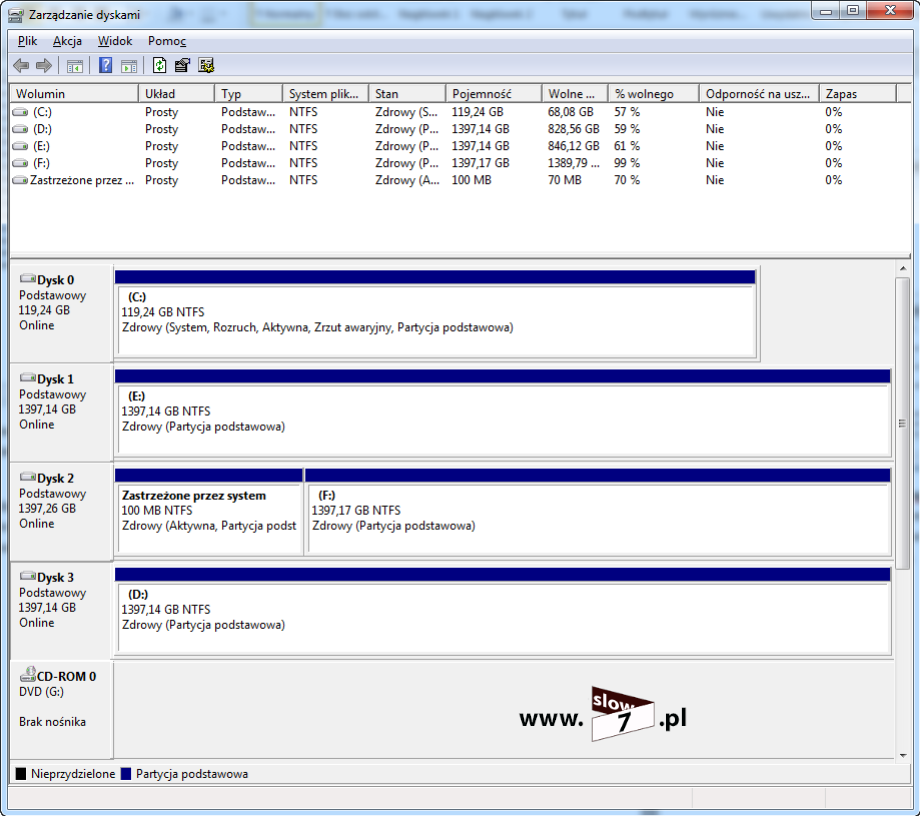This screenshot has width=920, height=816.
Task: Maximize the Zarządzanie dyskami window
Action: click(853, 11)
